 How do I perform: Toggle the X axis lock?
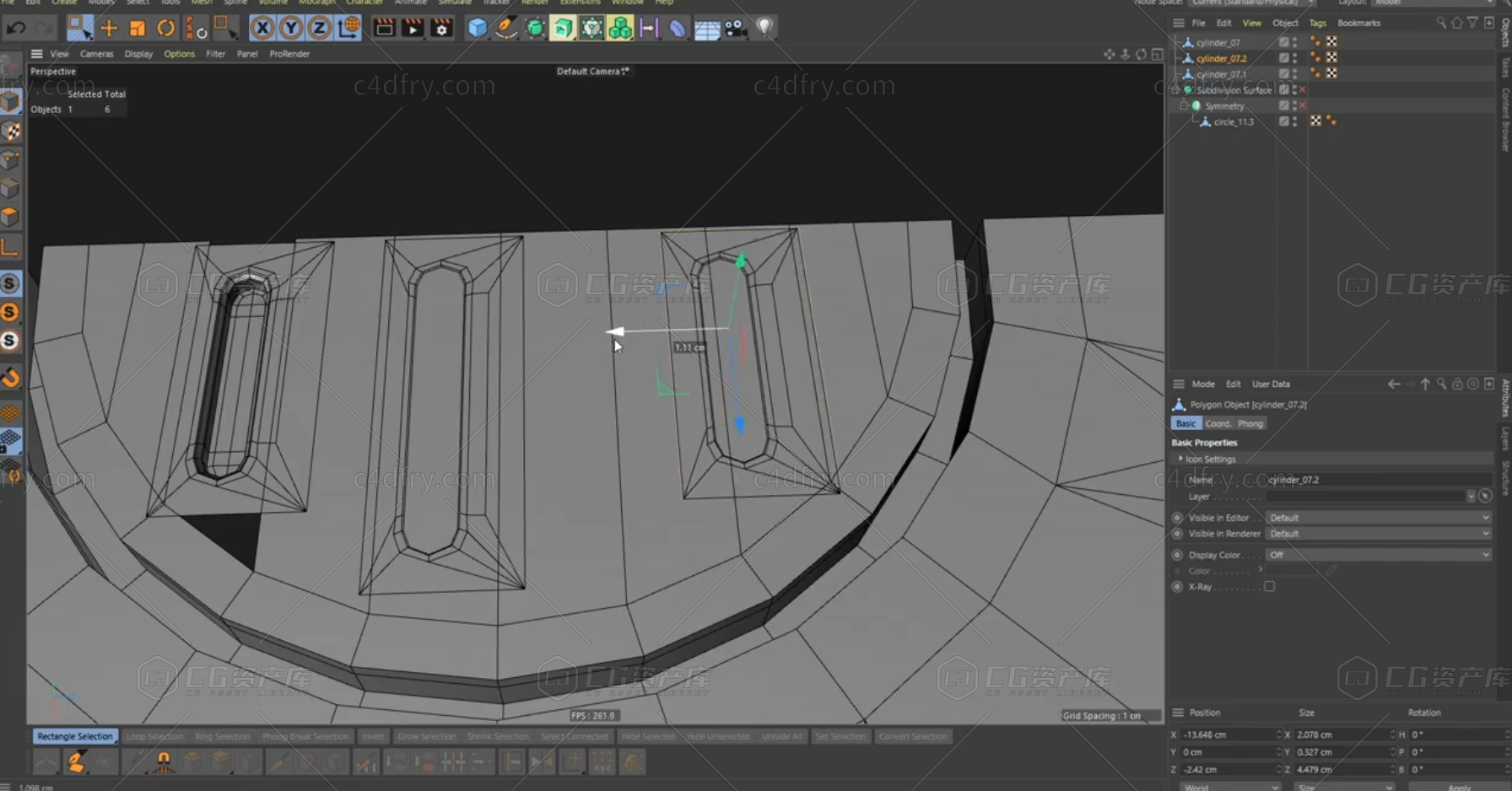(262, 29)
